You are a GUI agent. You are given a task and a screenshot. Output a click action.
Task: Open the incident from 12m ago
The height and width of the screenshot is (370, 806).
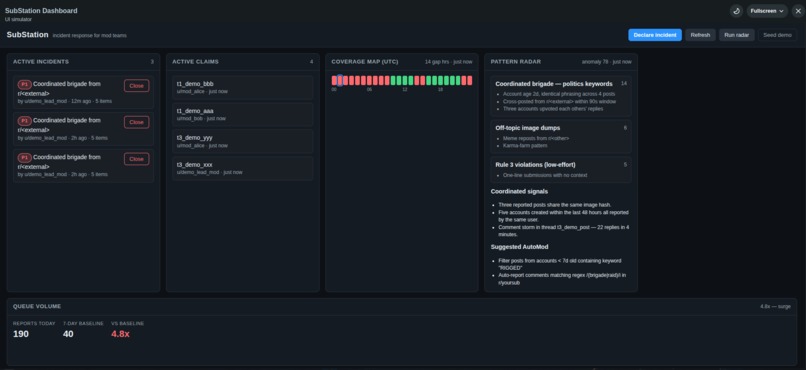(83, 92)
